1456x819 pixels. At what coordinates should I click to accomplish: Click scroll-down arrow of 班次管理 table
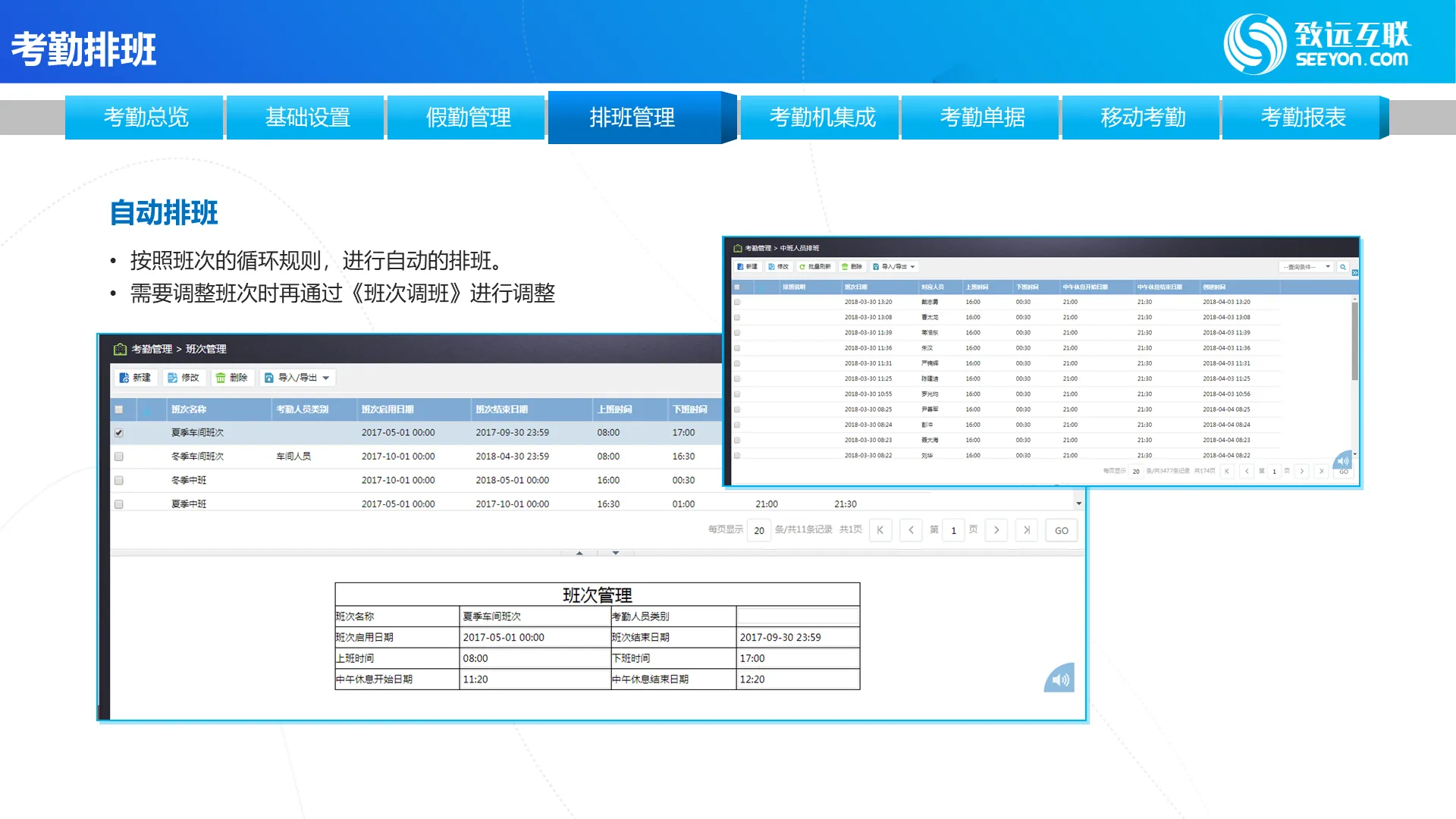coord(1079,504)
